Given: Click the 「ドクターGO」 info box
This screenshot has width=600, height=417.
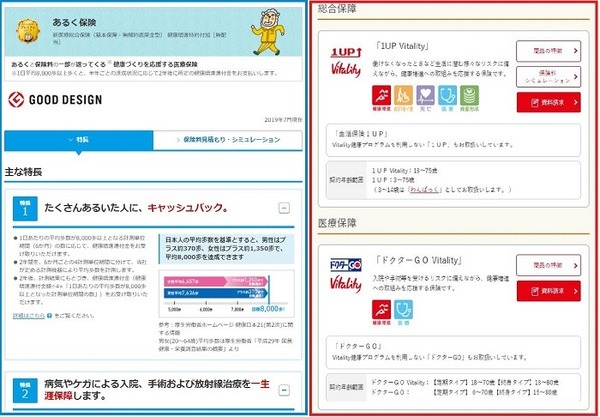Looking at the screenshot, I should [x=453, y=352].
